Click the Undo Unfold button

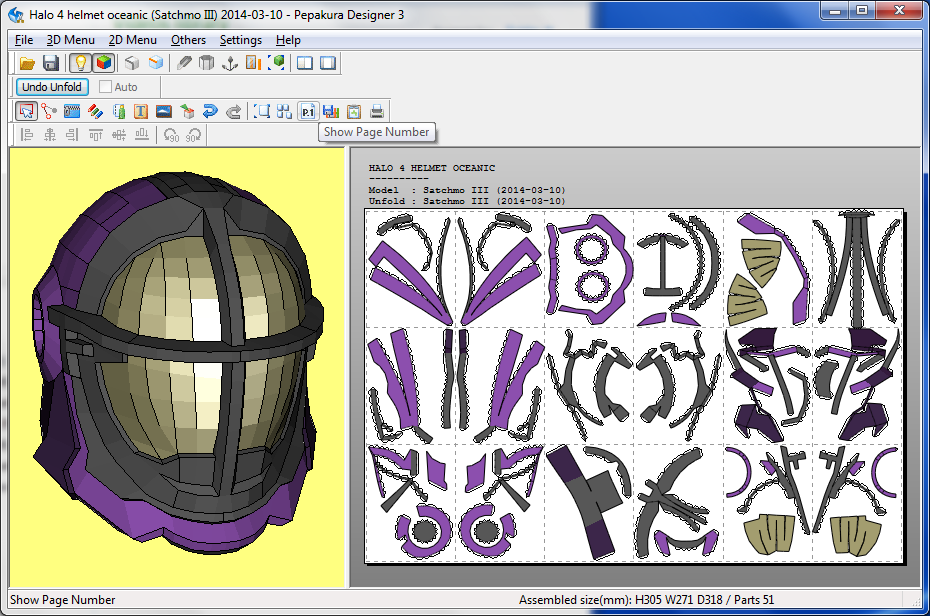52,87
